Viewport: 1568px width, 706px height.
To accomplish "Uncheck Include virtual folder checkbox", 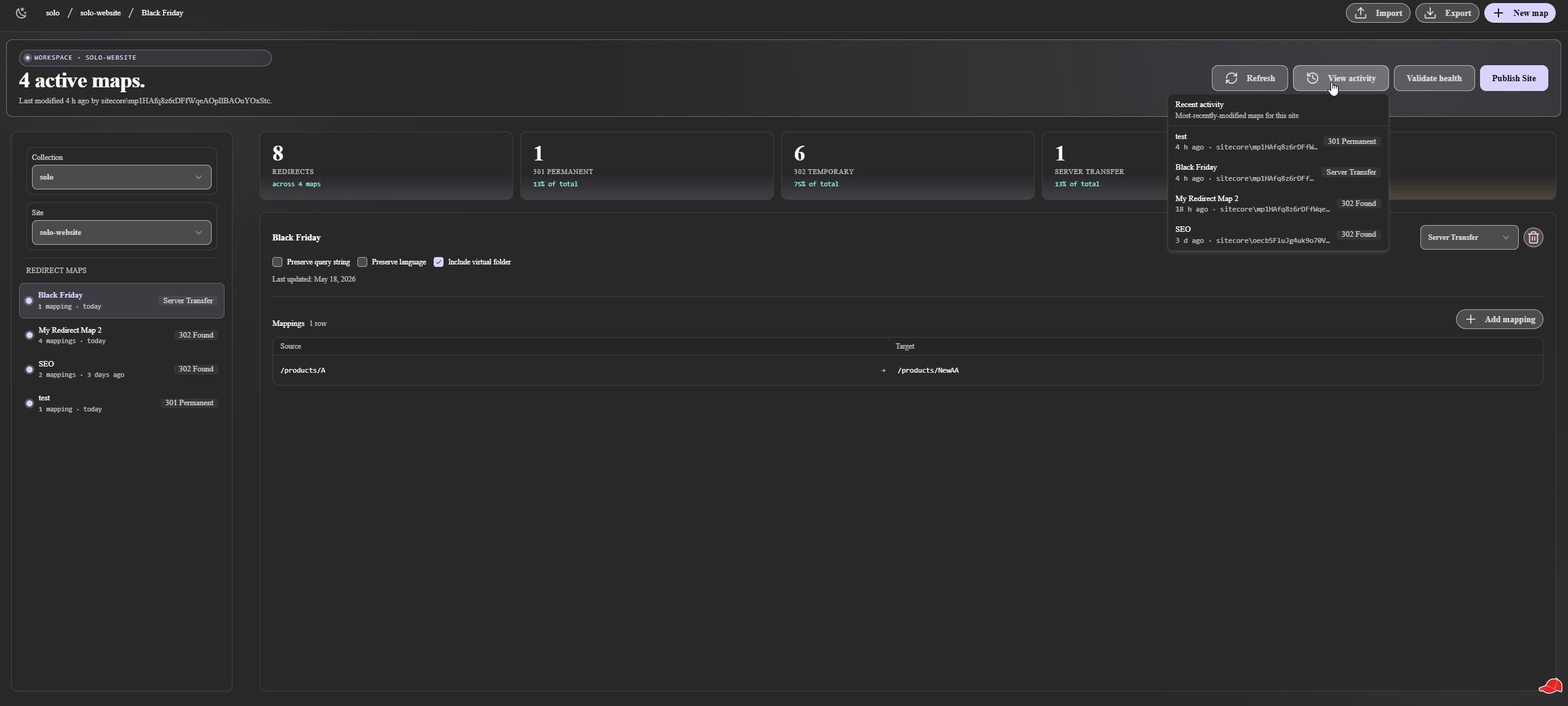I will coord(439,262).
